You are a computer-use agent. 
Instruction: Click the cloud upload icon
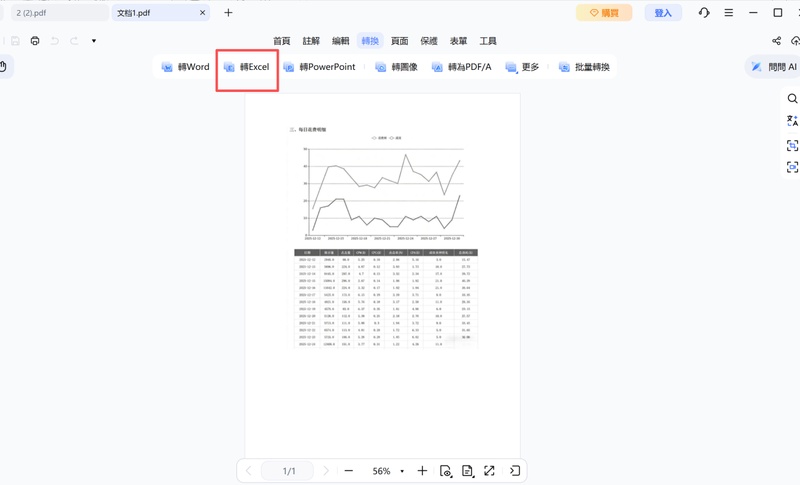(795, 41)
